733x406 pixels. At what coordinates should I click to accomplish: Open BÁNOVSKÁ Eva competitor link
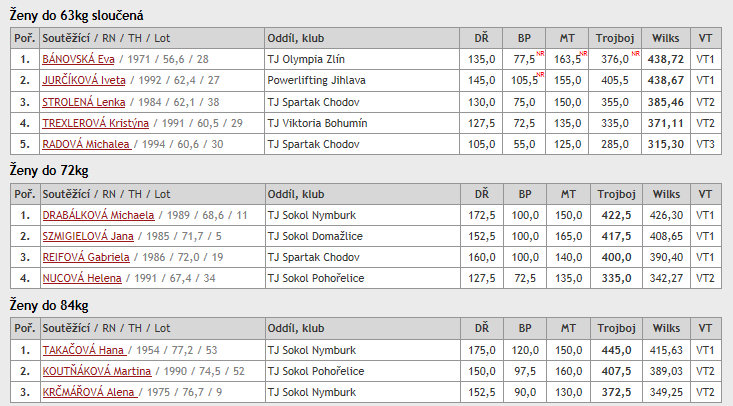click(78, 59)
